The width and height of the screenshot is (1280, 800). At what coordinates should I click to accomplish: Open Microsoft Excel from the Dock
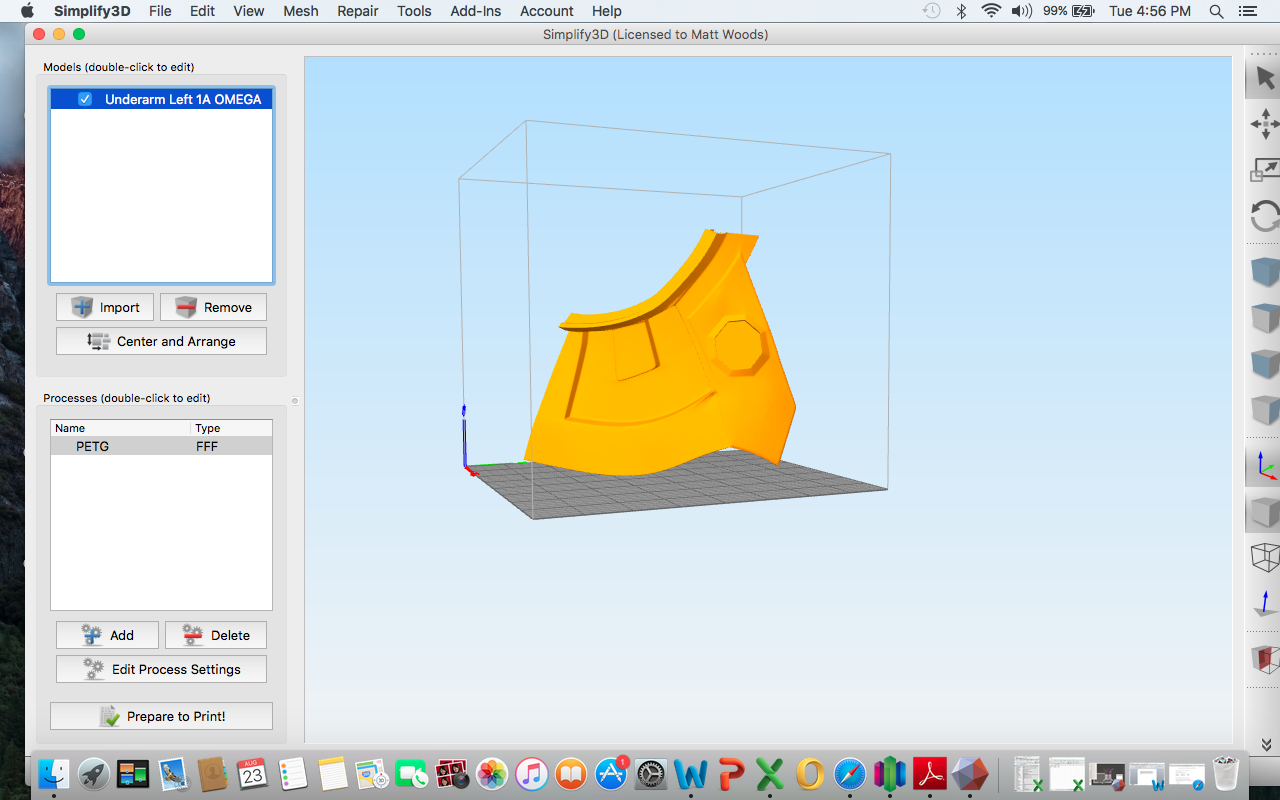[x=770, y=774]
